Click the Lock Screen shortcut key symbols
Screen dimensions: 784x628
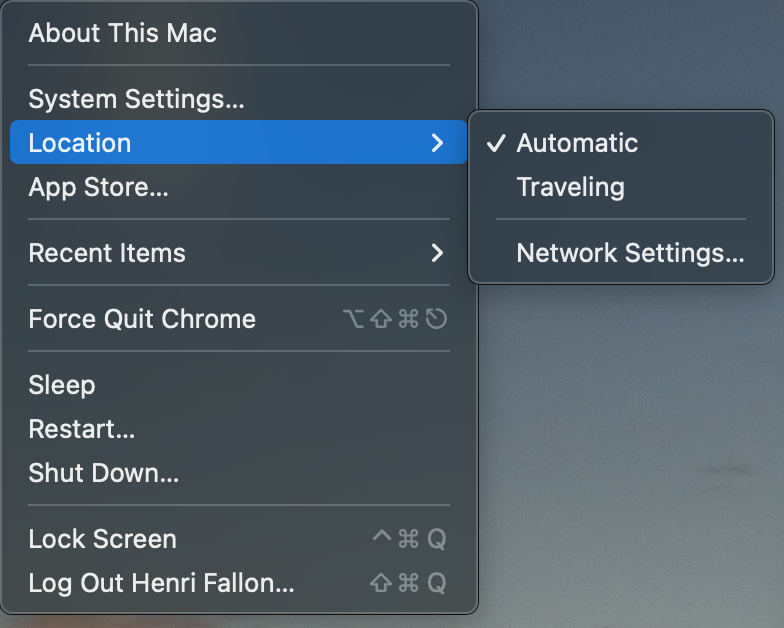point(408,540)
